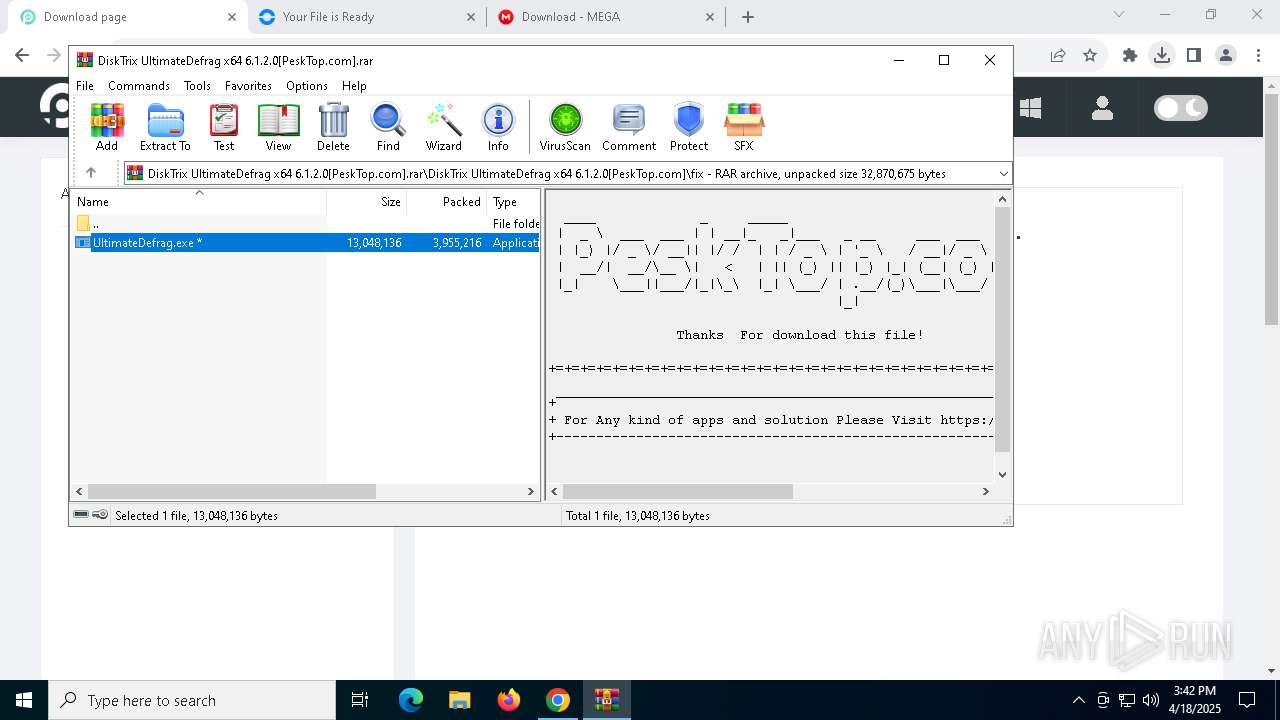This screenshot has width=1280, height=720.
Task: Open Chrome tab search chevron
Action: [x=1119, y=15]
